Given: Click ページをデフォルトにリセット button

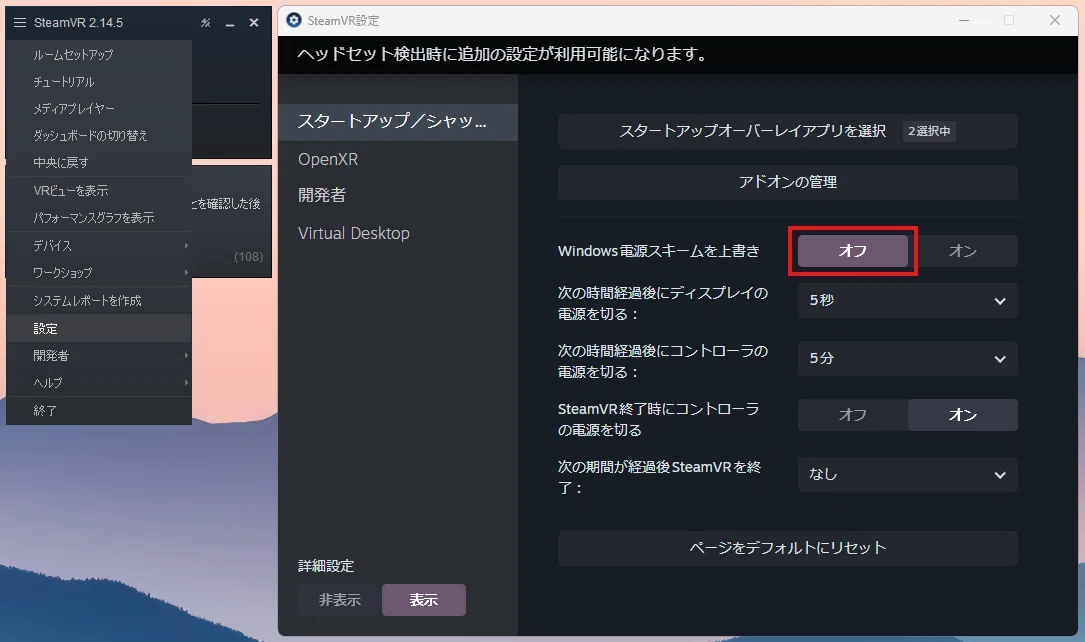Looking at the screenshot, I should (x=787, y=548).
